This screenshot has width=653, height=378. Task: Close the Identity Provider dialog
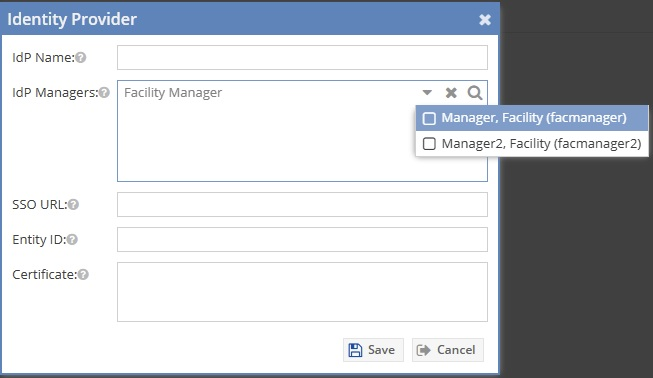tap(485, 20)
